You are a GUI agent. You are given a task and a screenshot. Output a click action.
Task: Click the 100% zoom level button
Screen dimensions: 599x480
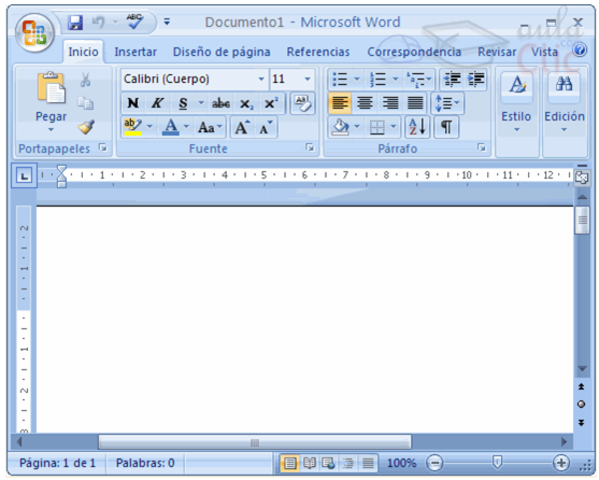click(x=401, y=463)
